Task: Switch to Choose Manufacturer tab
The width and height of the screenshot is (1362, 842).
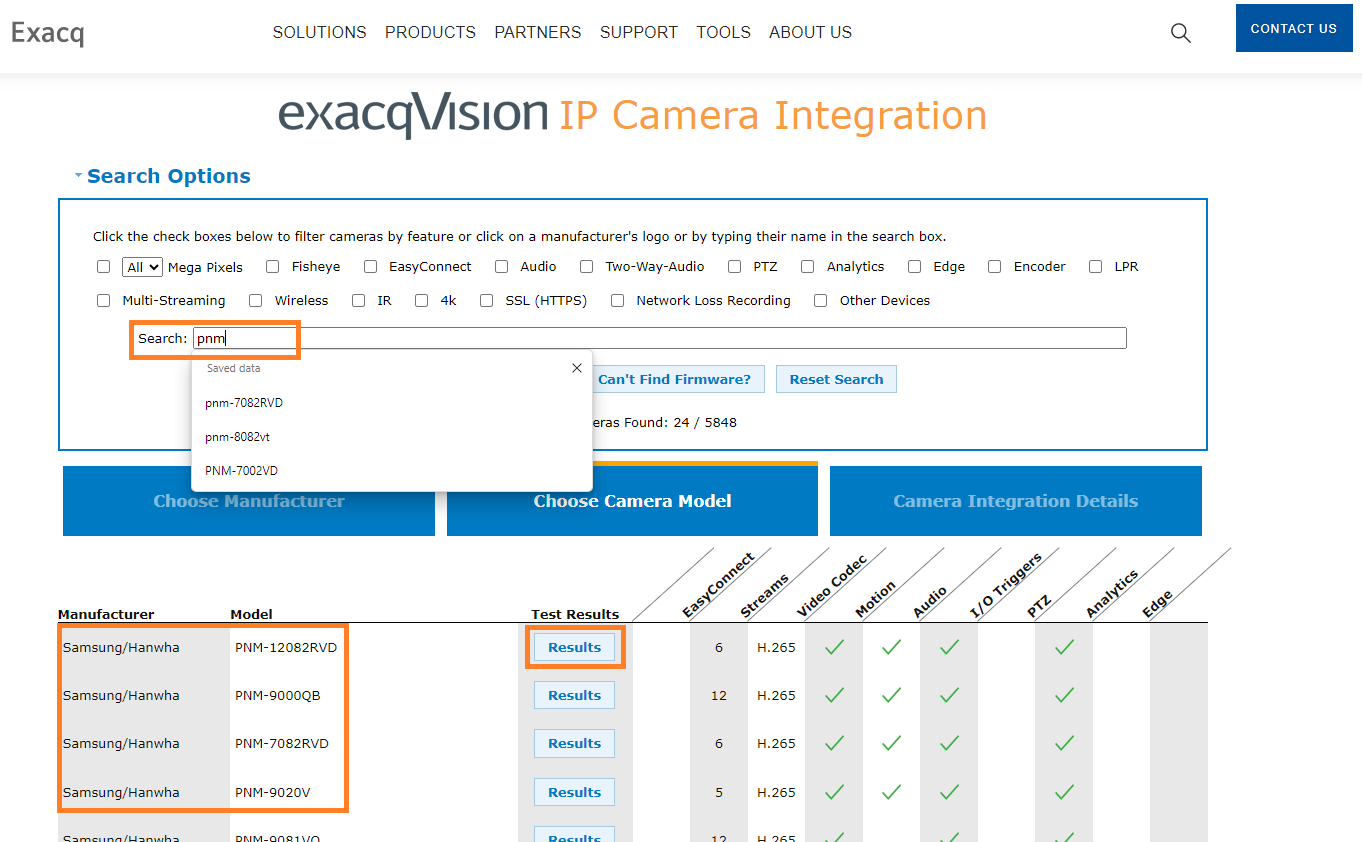Action: click(x=249, y=501)
